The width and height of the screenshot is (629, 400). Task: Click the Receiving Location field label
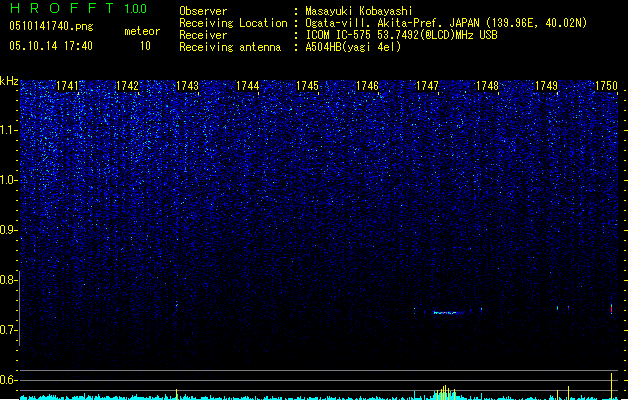(x=233, y=23)
